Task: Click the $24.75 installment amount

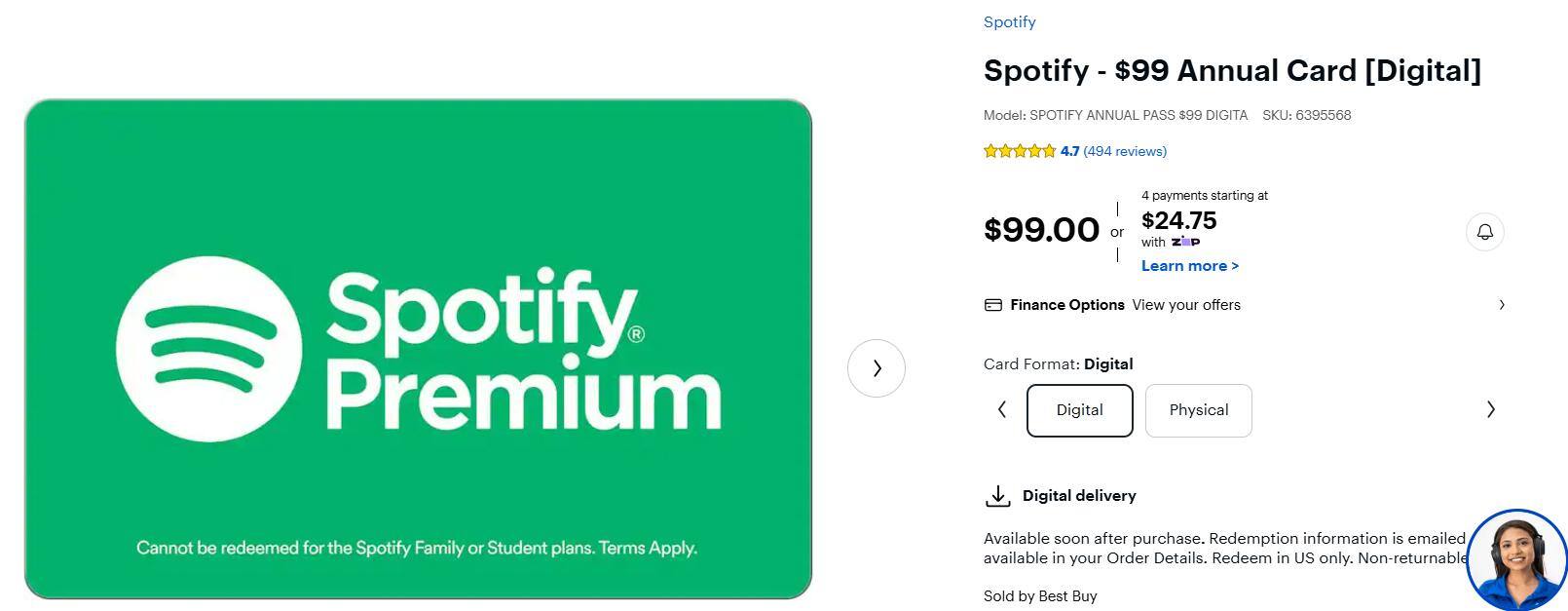Action: pos(1178,220)
